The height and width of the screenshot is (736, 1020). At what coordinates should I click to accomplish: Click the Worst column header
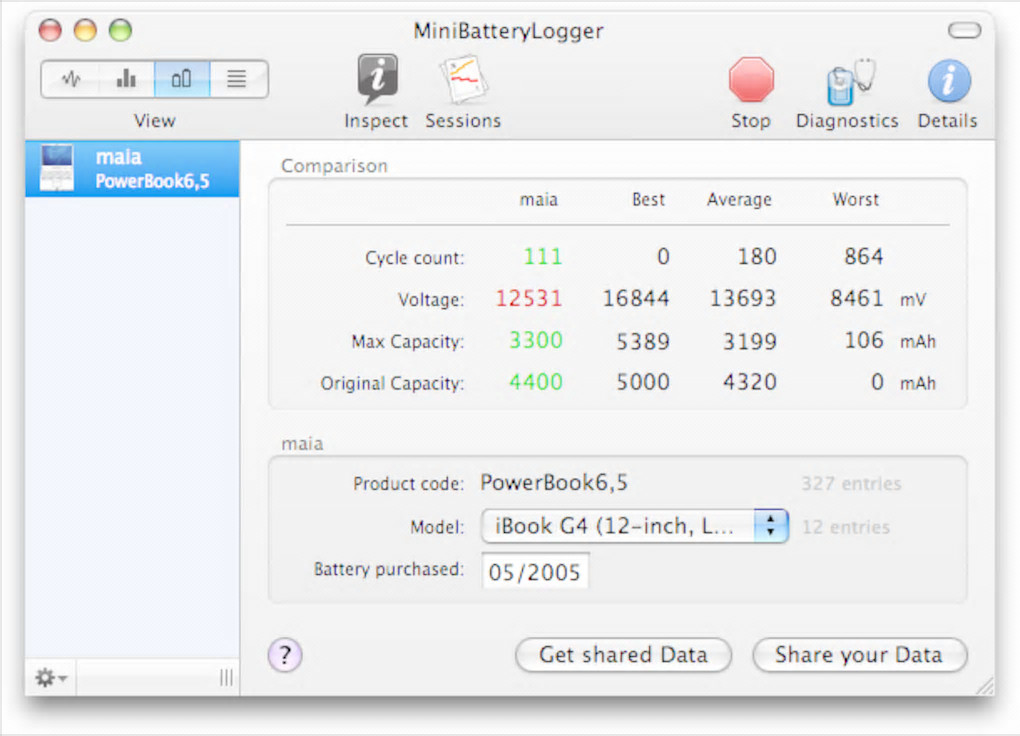coord(855,199)
